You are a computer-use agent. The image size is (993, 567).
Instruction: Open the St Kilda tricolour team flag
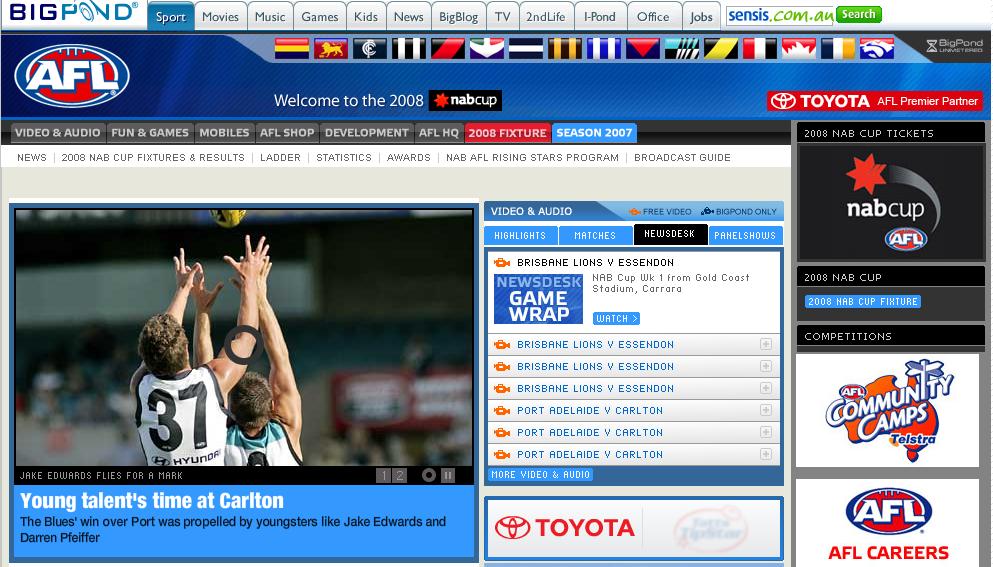point(760,49)
